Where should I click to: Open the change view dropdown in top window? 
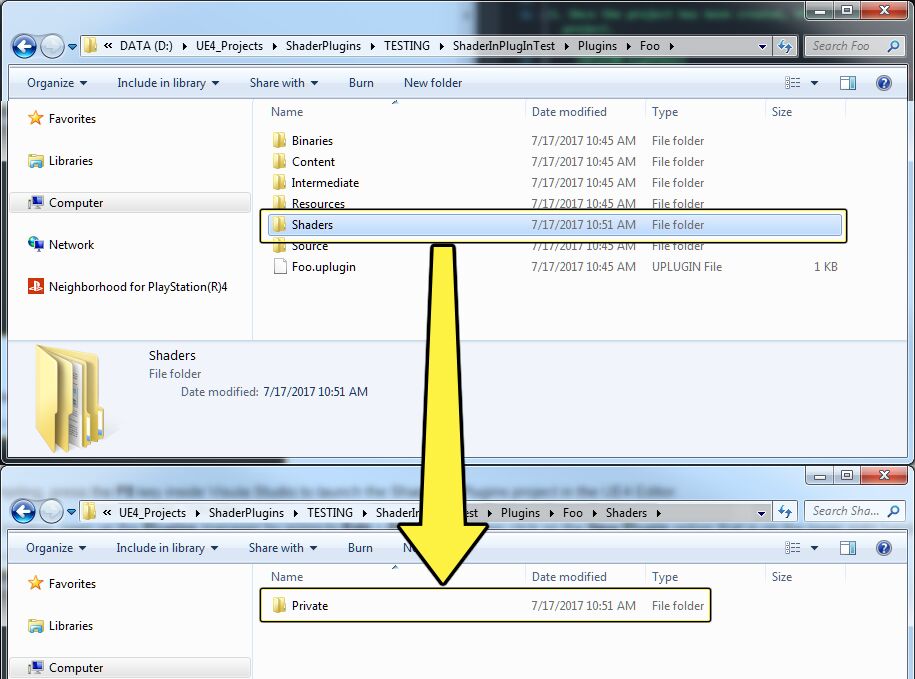tap(814, 83)
